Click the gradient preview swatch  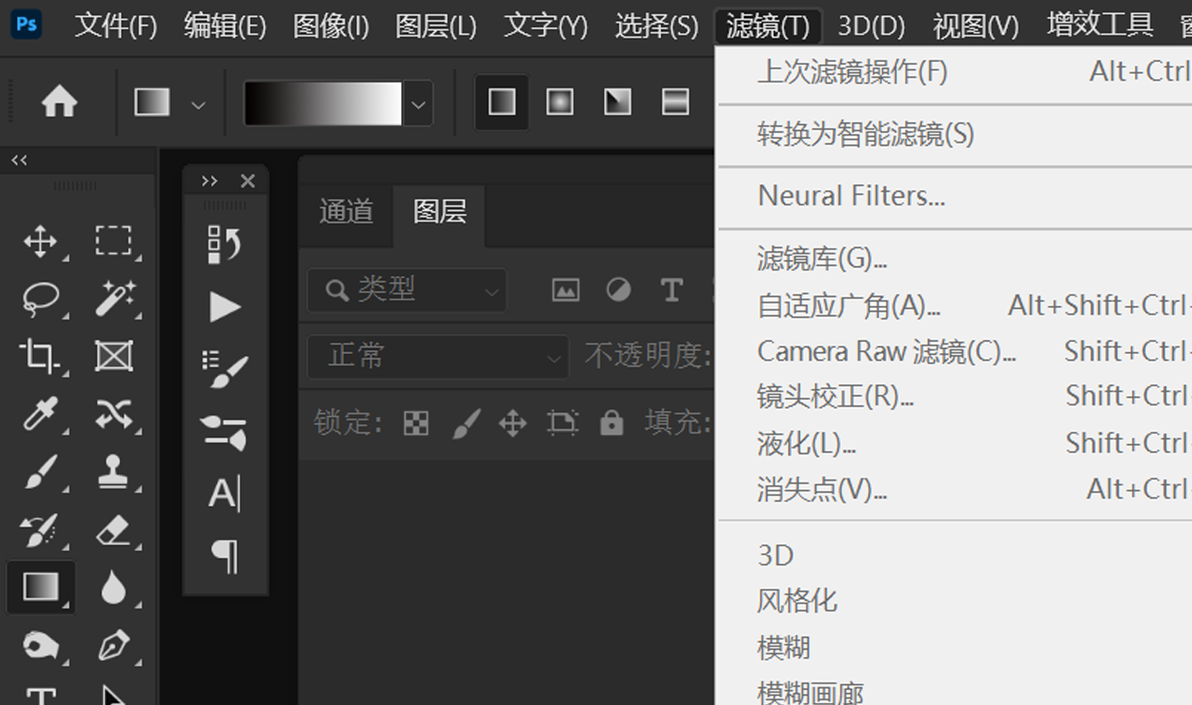tap(322, 103)
